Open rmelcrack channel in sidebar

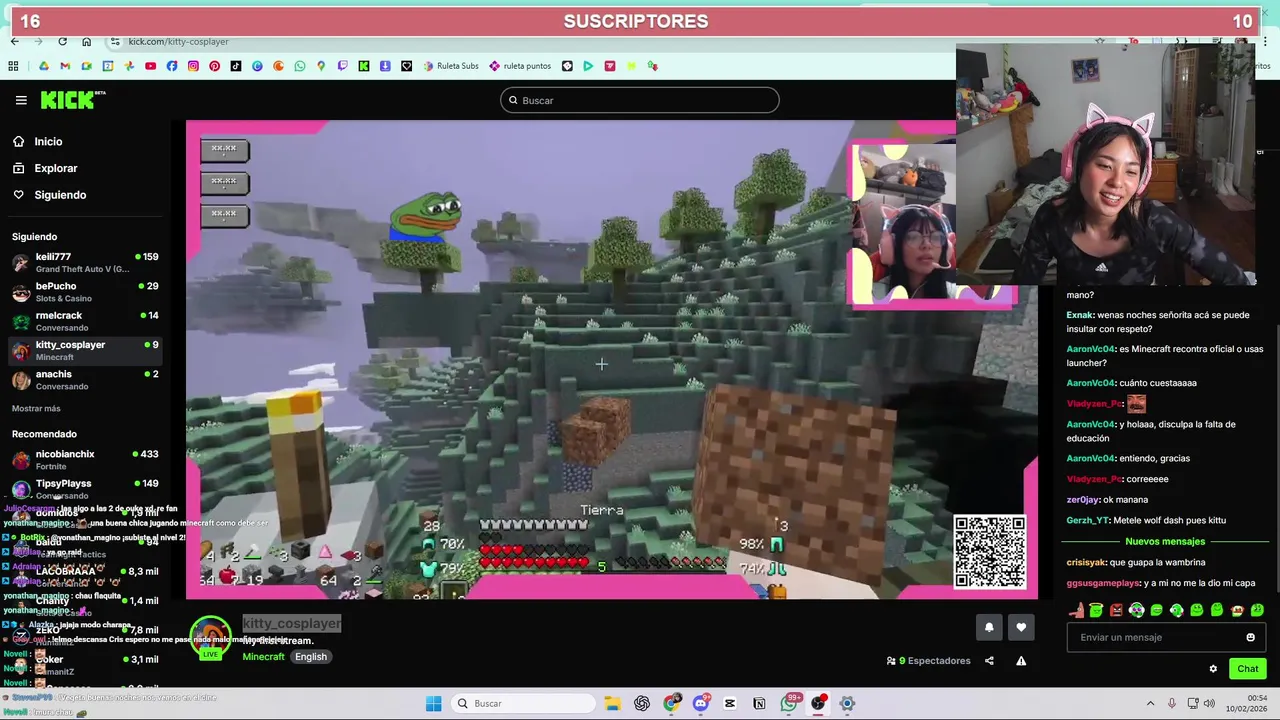coord(85,321)
